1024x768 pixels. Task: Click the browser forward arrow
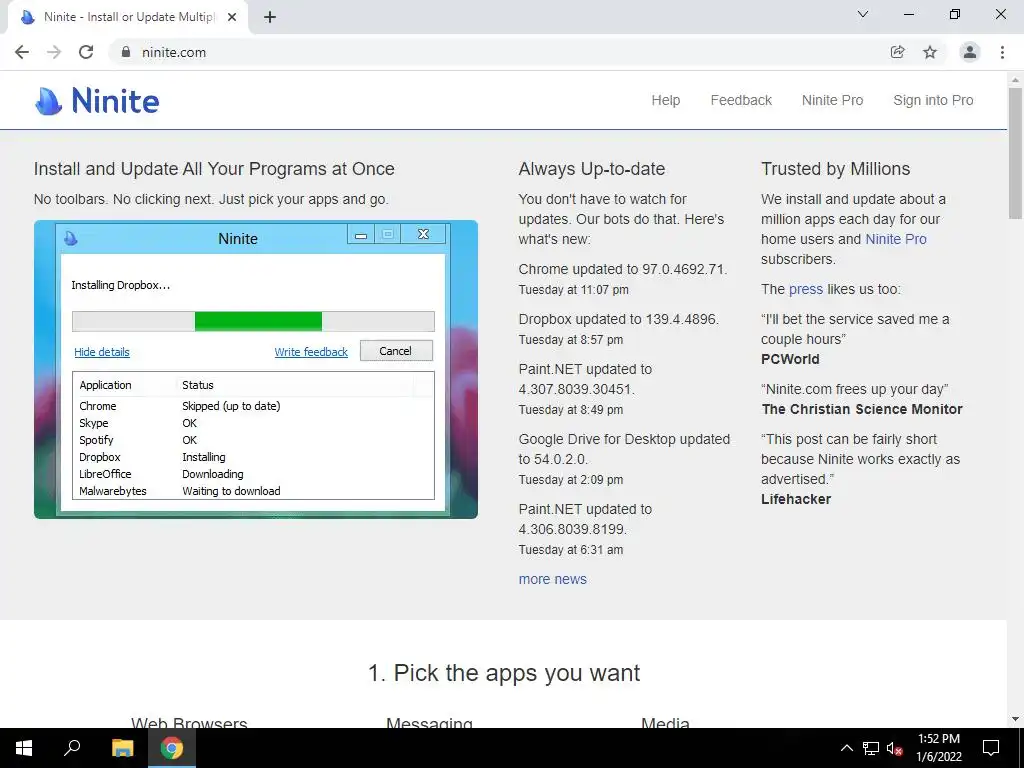click(x=54, y=52)
